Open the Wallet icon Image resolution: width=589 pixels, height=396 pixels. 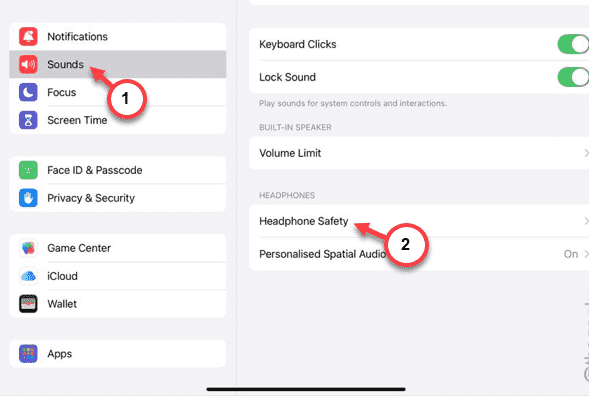coord(28,304)
